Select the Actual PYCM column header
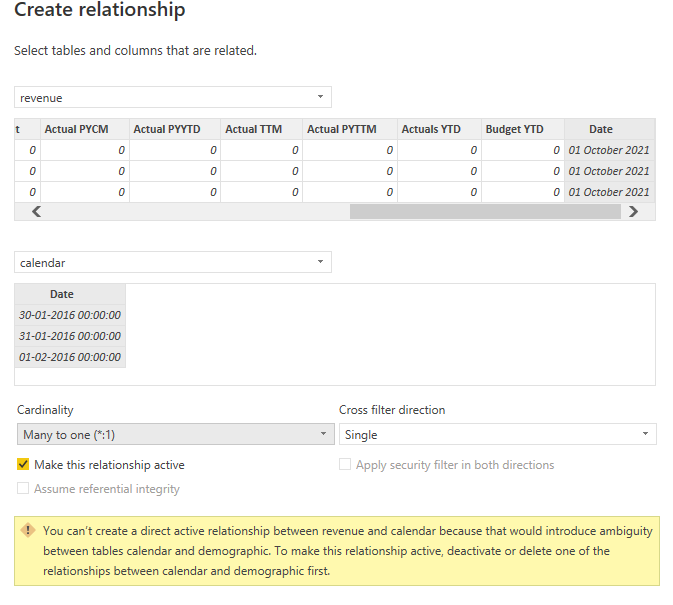The height and width of the screenshot is (605, 673). click(x=85, y=129)
